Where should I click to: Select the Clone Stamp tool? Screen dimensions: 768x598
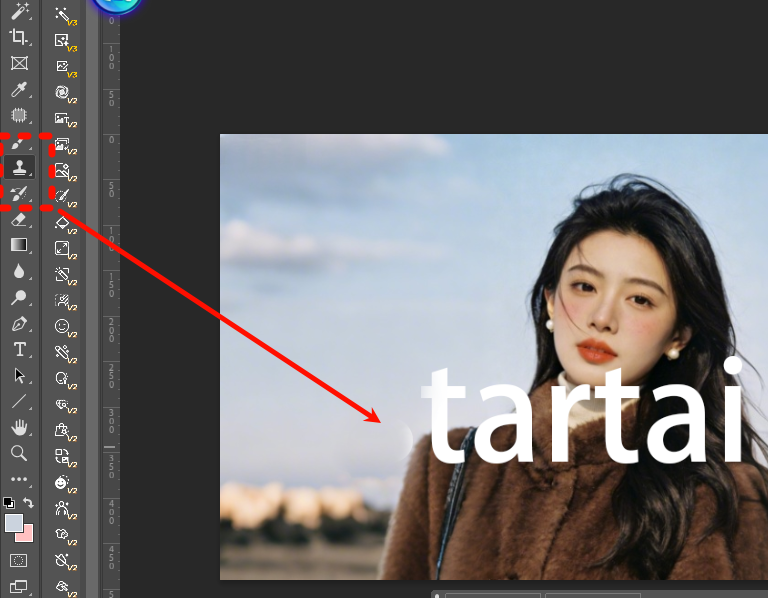[x=19, y=167]
